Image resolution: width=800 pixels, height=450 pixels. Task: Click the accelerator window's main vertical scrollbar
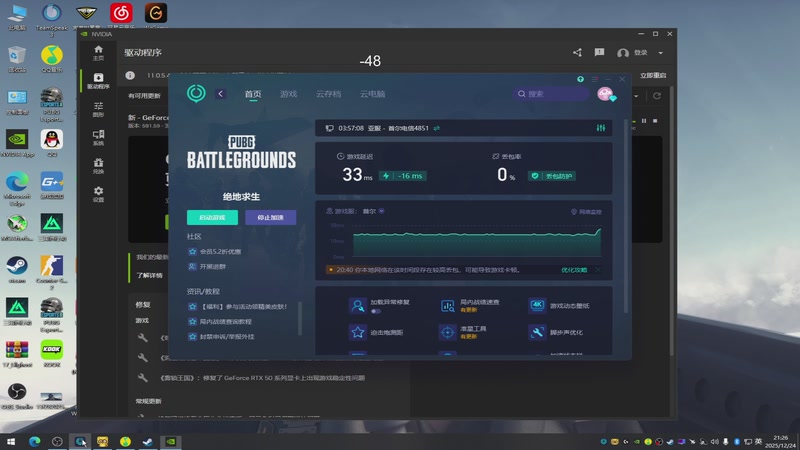click(x=626, y=217)
